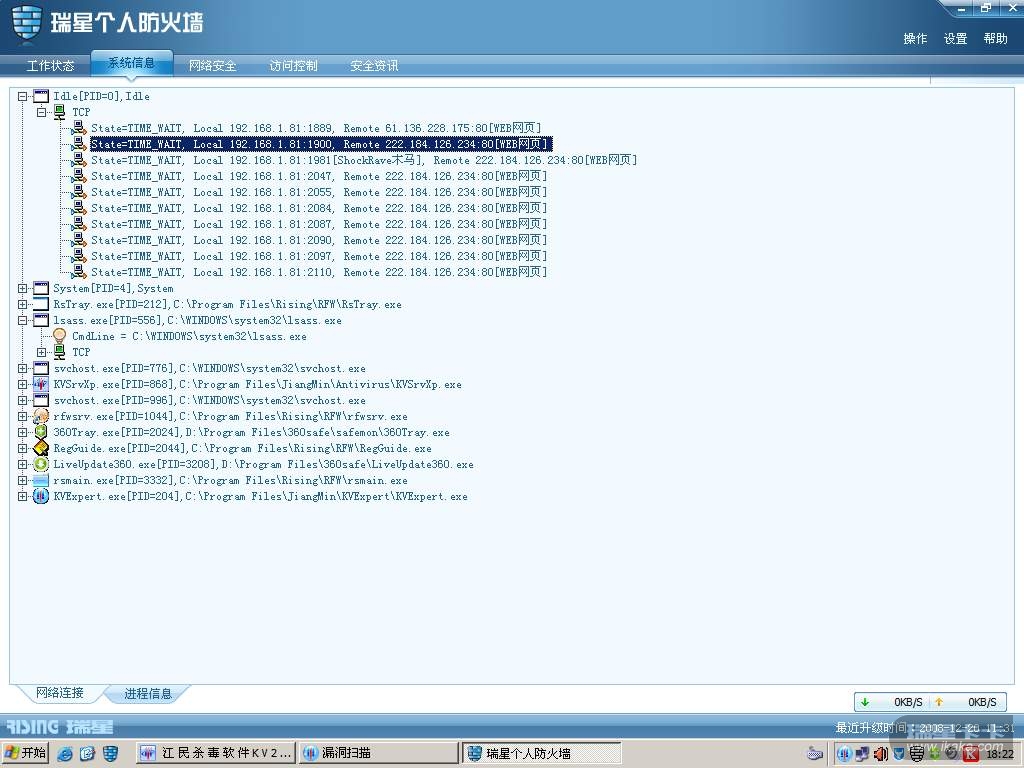Click the RsTray.exe process icon
This screenshot has height=768, width=1024.
click(41, 304)
